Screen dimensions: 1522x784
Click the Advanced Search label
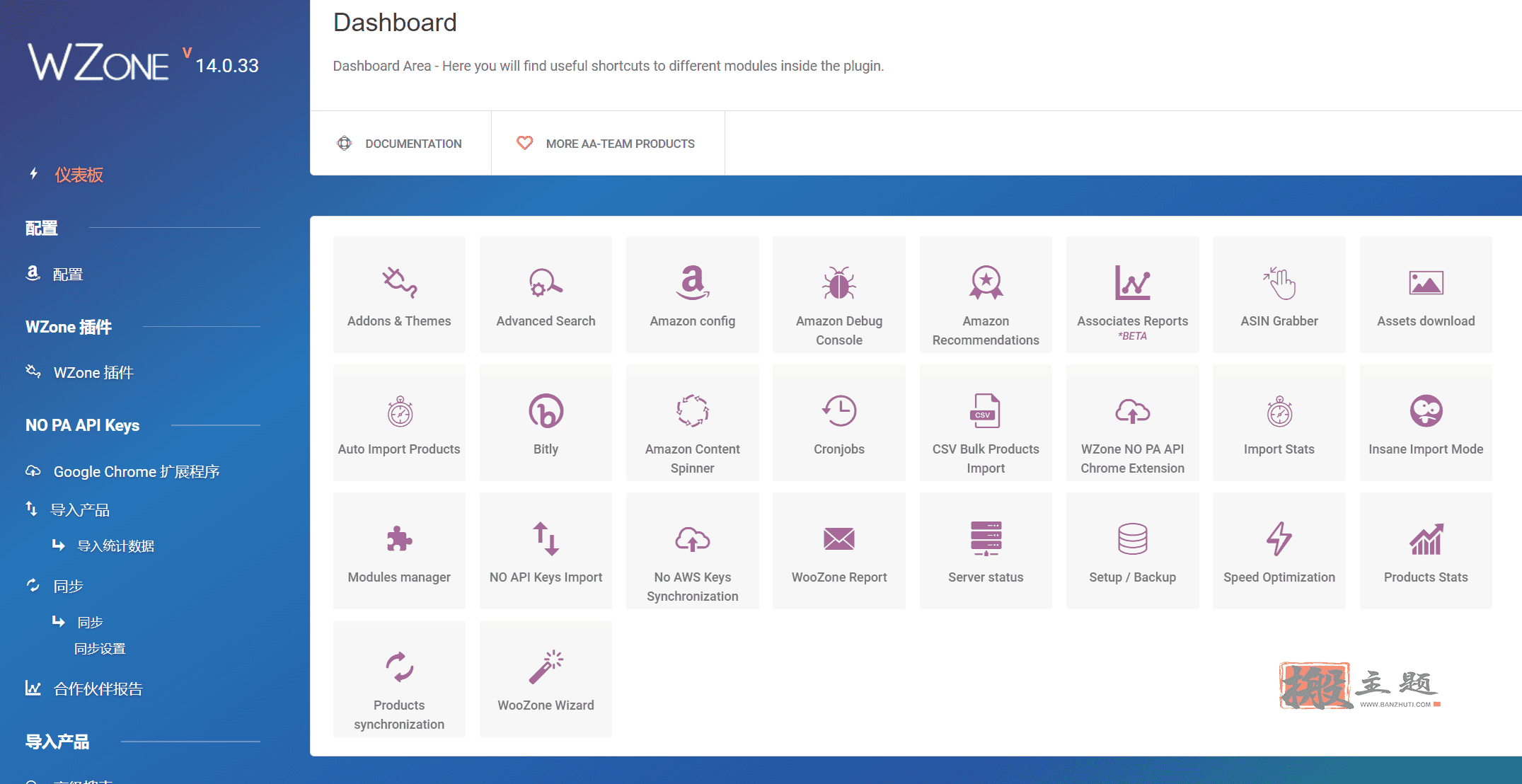[x=546, y=321]
